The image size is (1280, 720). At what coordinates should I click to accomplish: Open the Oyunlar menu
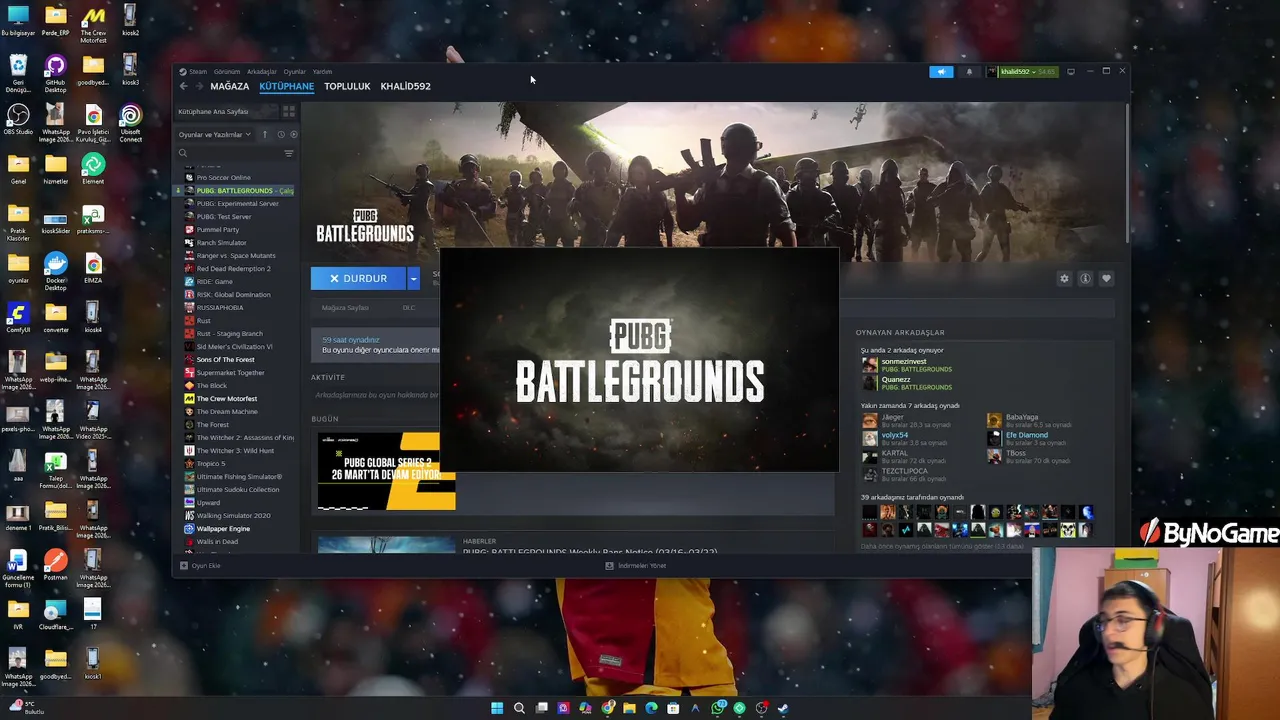(294, 72)
